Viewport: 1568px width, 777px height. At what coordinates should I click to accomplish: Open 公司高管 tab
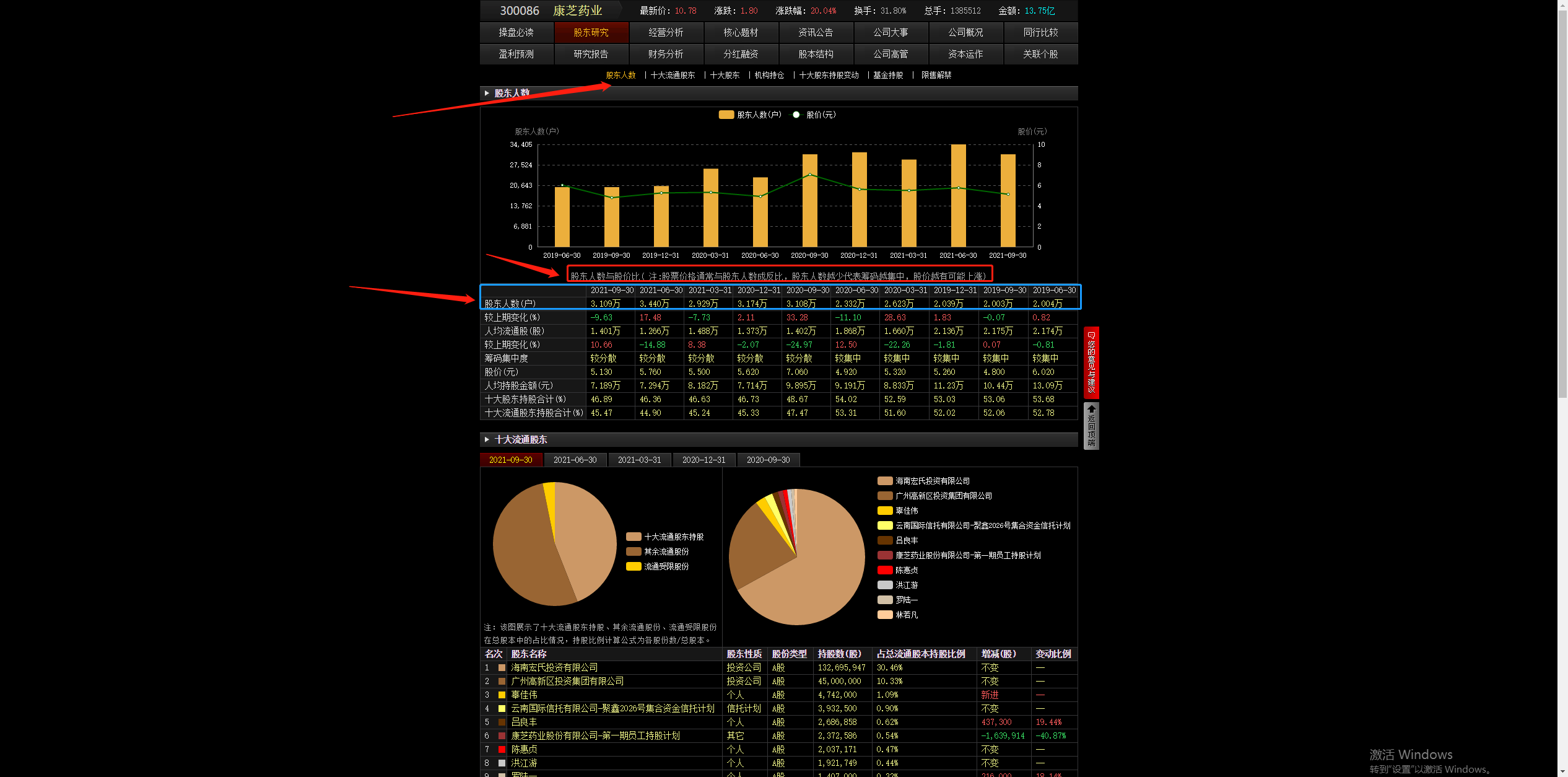coord(891,54)
